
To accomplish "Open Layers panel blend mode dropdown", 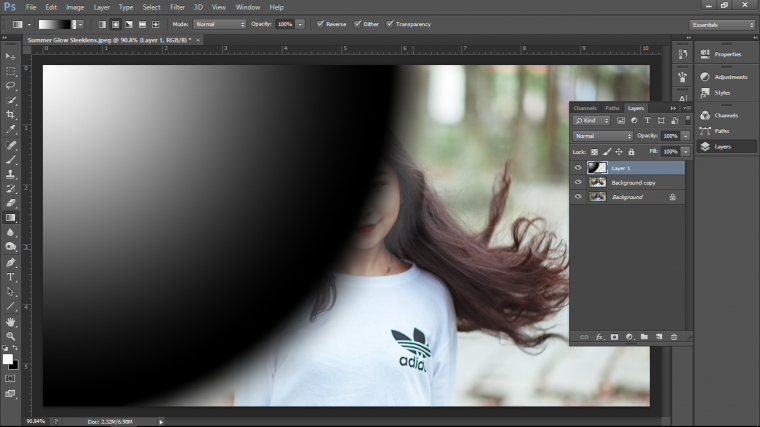I will pyautogui.click(x=602, y=136).
